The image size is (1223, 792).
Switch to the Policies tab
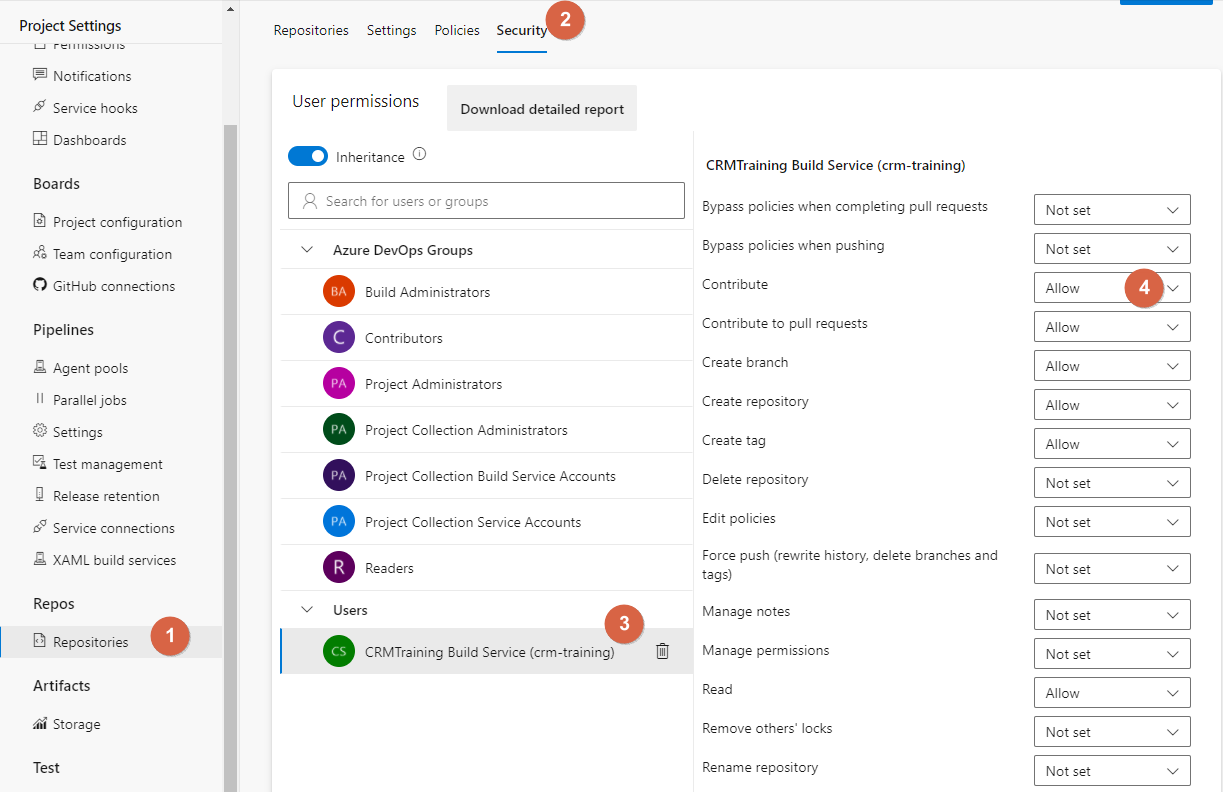point(457,30)
